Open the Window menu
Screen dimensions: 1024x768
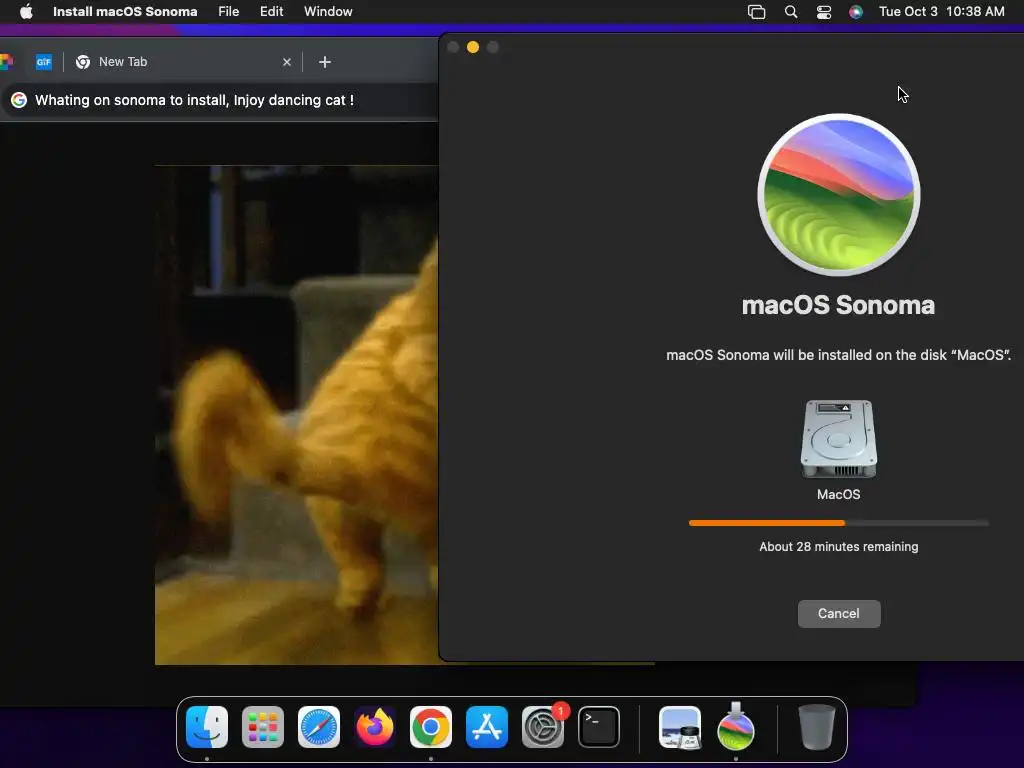click(328, 11)
